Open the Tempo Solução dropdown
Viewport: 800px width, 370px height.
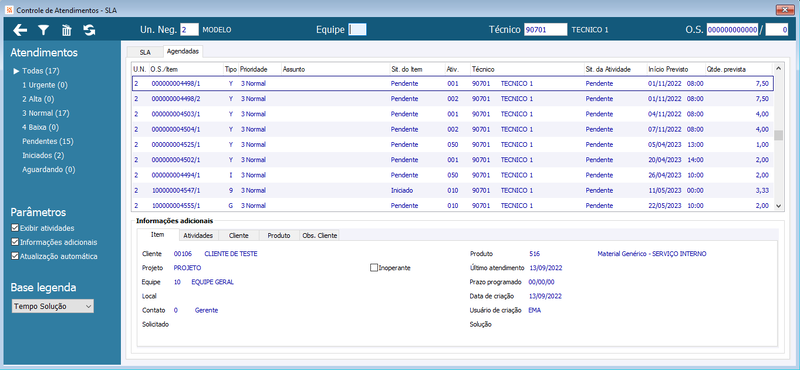click(52, 306)
